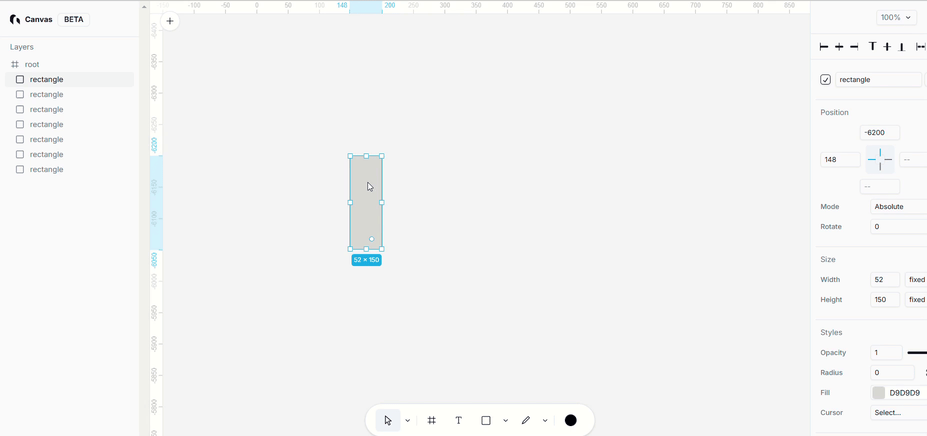Select the arrow pointer tool
Viewport: 927px width, 436px height.
(388, 421)
